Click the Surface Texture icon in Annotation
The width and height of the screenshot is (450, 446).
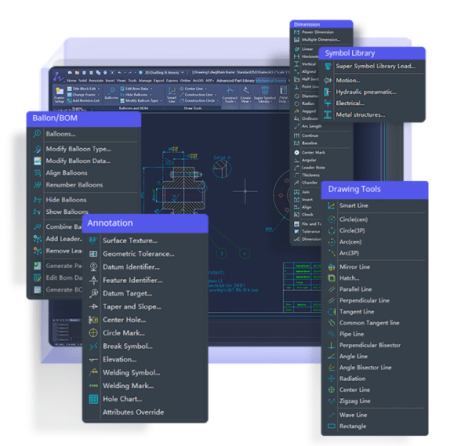coord(93,240)
